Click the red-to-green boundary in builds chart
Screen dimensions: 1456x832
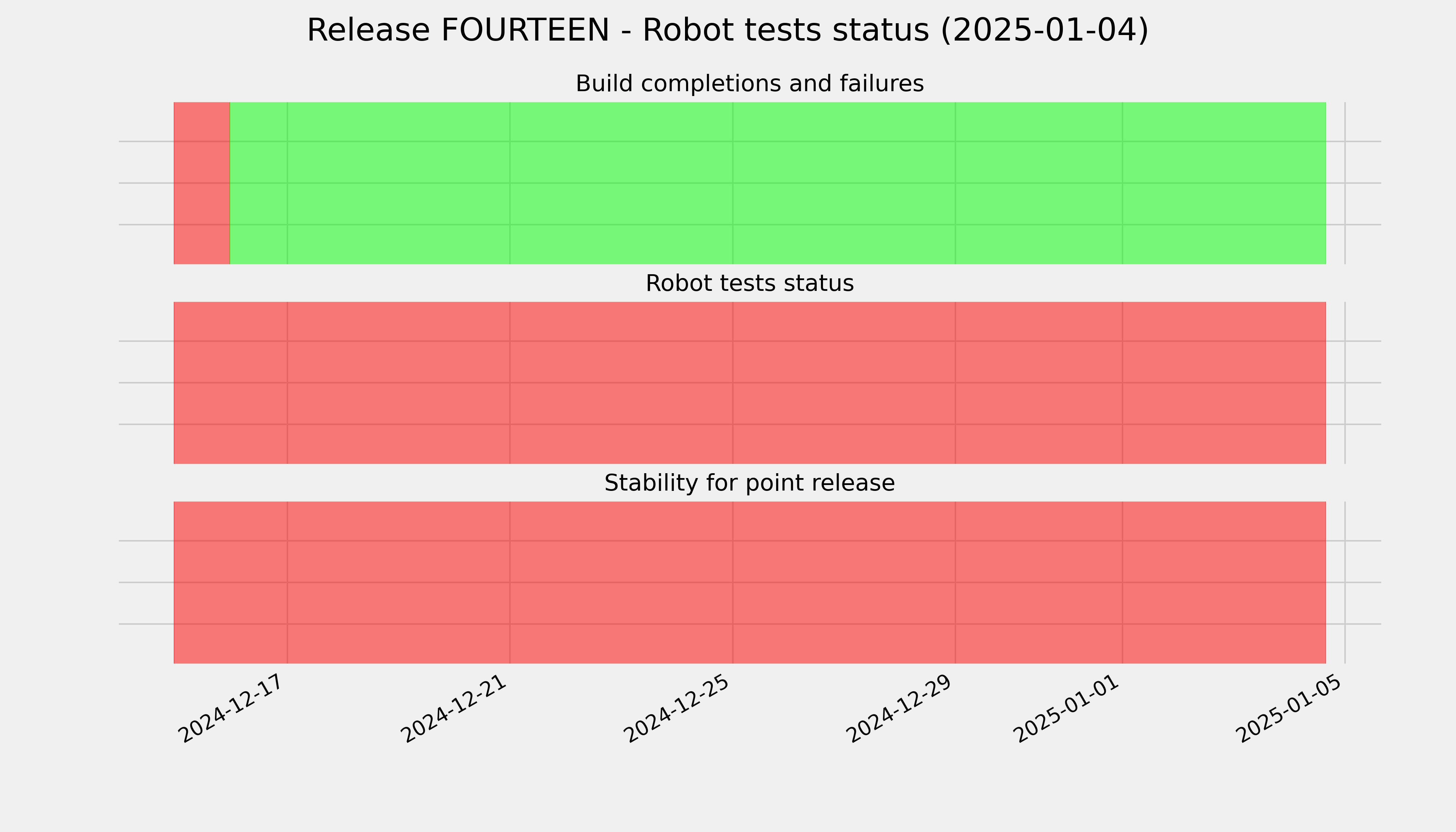[230, 183]
